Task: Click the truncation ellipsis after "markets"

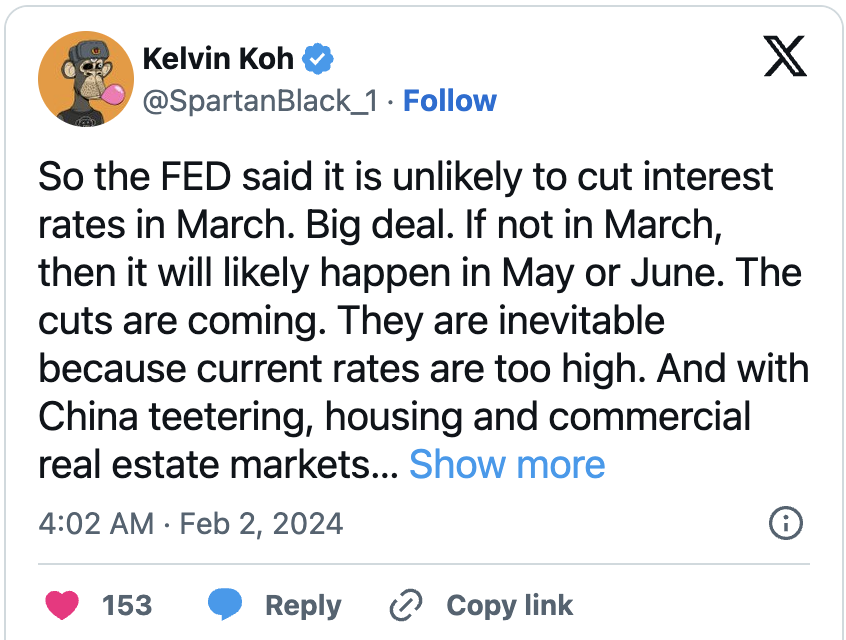Action: coord(384,464)
